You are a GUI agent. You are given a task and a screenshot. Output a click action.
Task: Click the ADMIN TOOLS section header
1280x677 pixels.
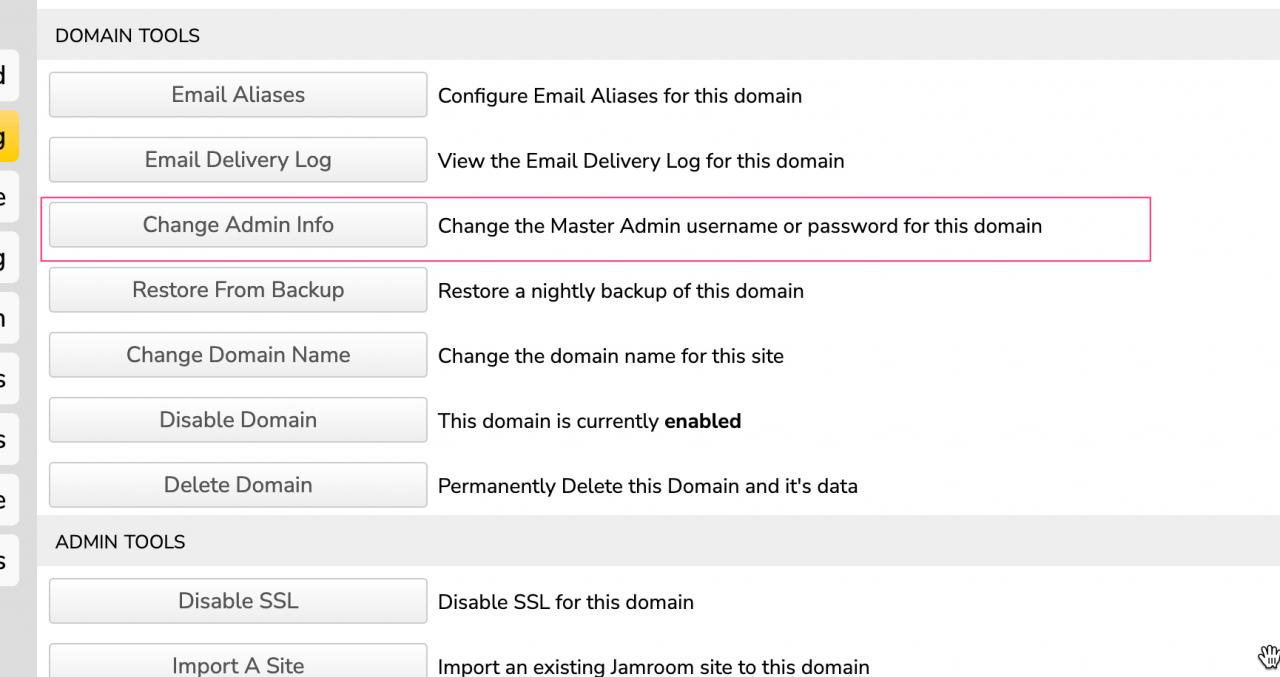point(120,542)
